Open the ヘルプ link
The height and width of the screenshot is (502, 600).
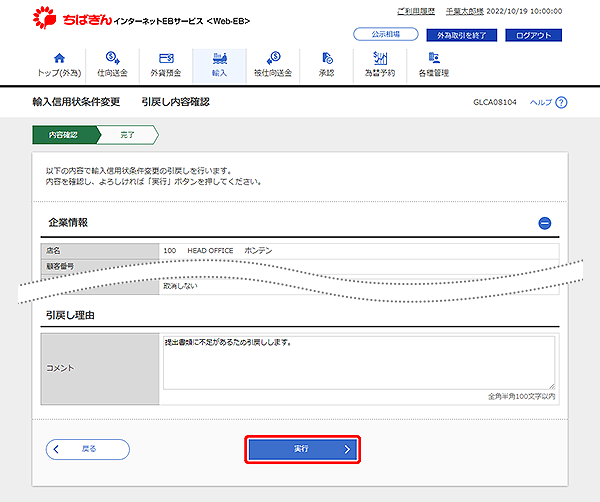coord(541,103)
